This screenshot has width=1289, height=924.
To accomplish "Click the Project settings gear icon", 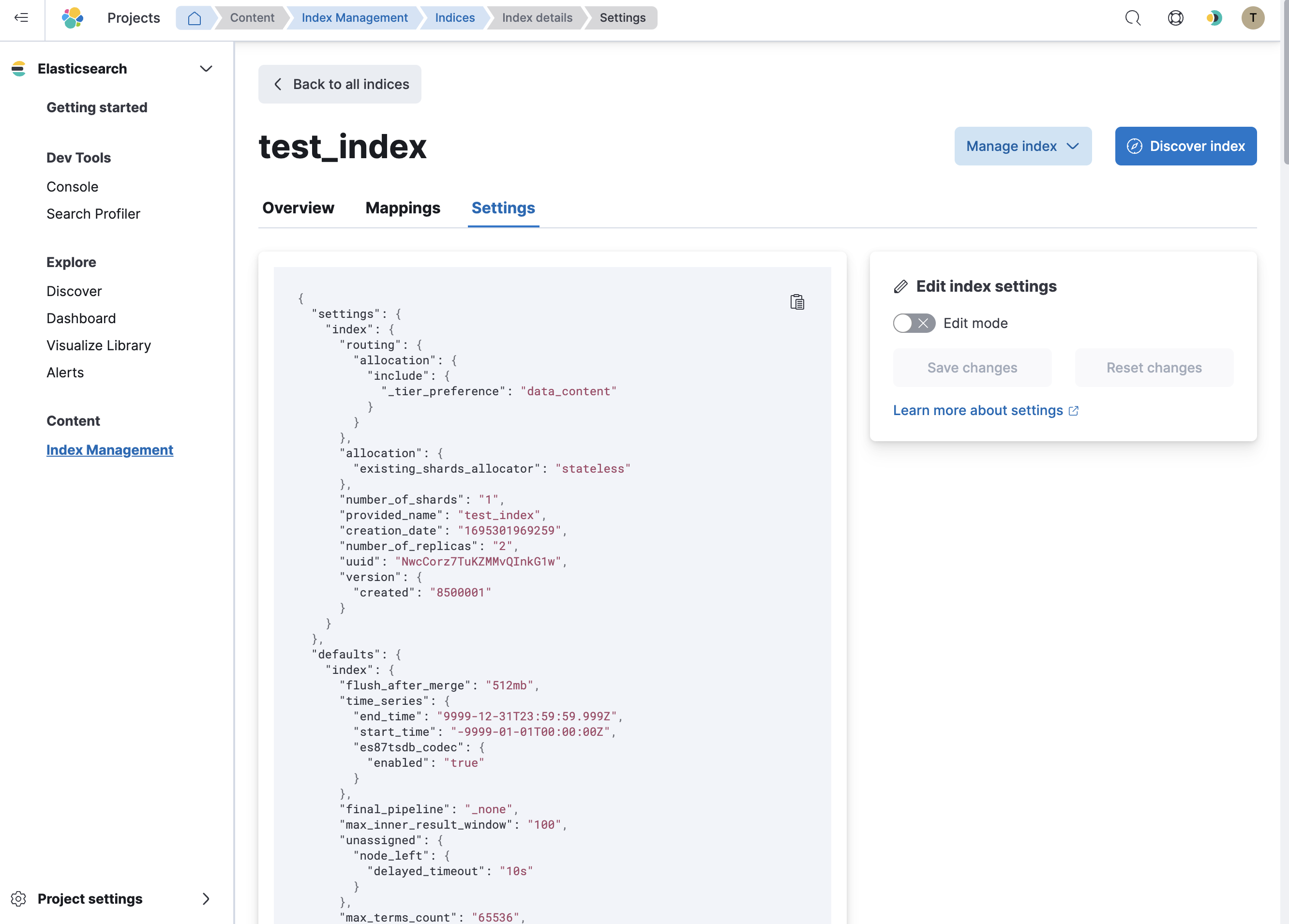I will click(18, 898).
